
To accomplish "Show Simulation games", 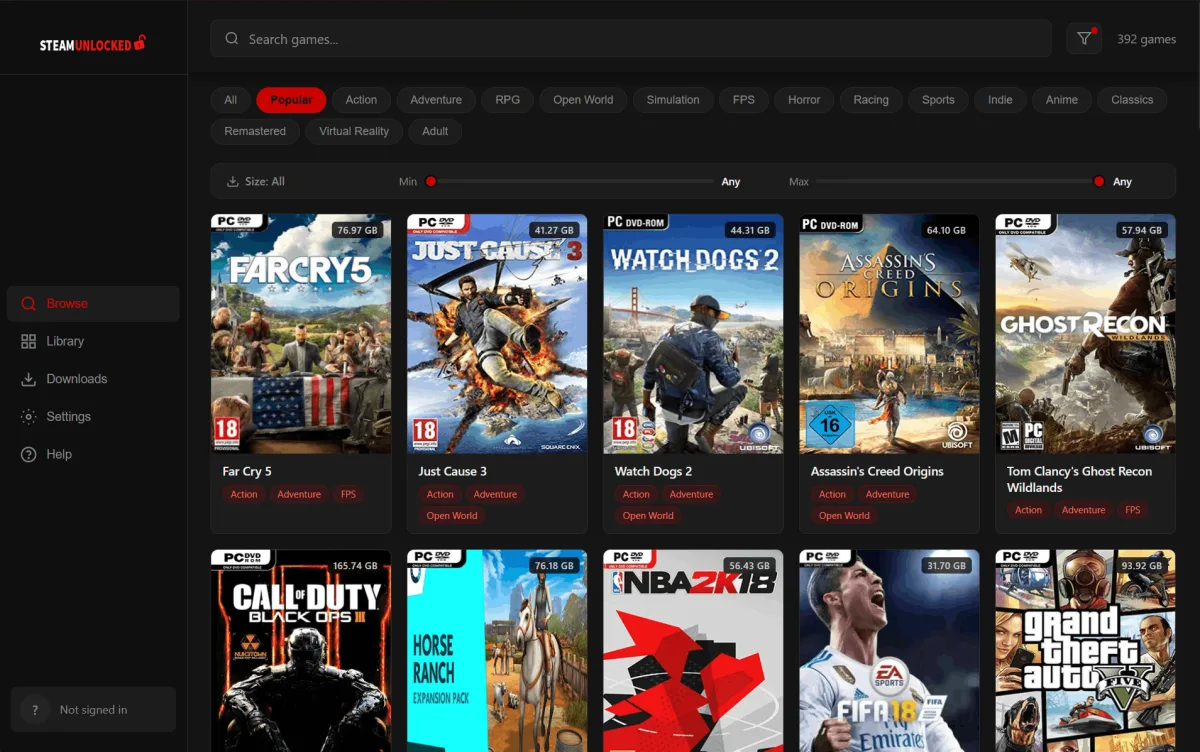I will pos(673,100).
